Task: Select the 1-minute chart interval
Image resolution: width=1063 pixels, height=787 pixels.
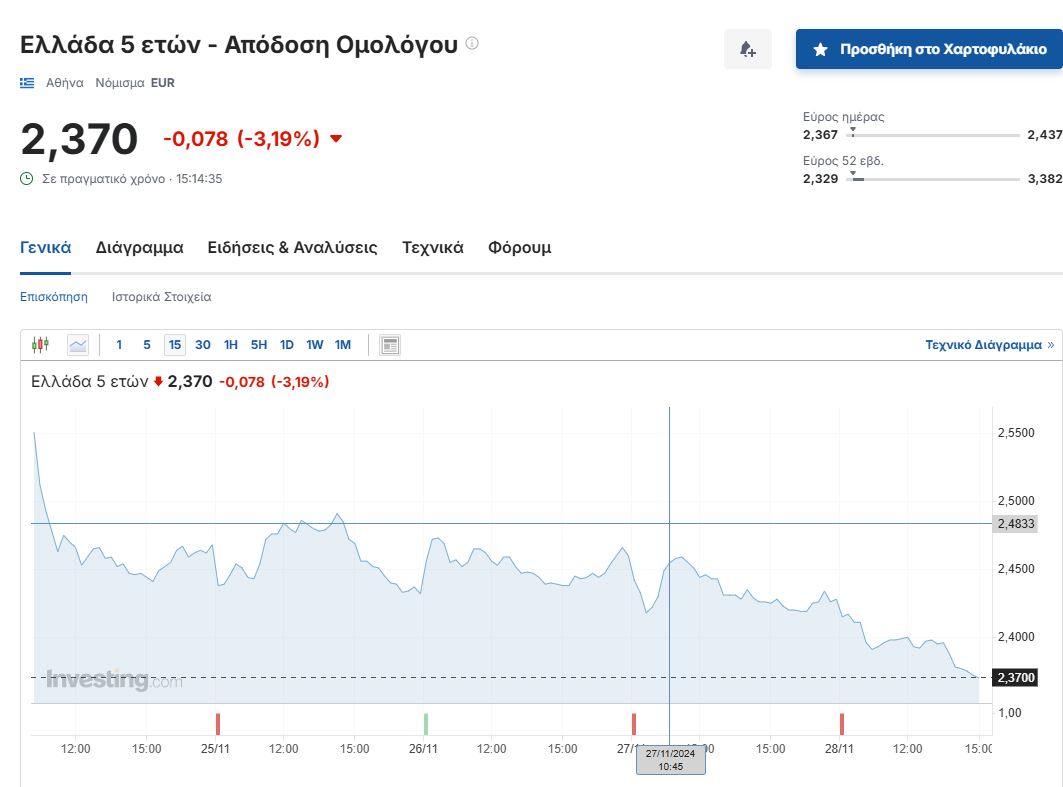Action: [x=119, y=345]
